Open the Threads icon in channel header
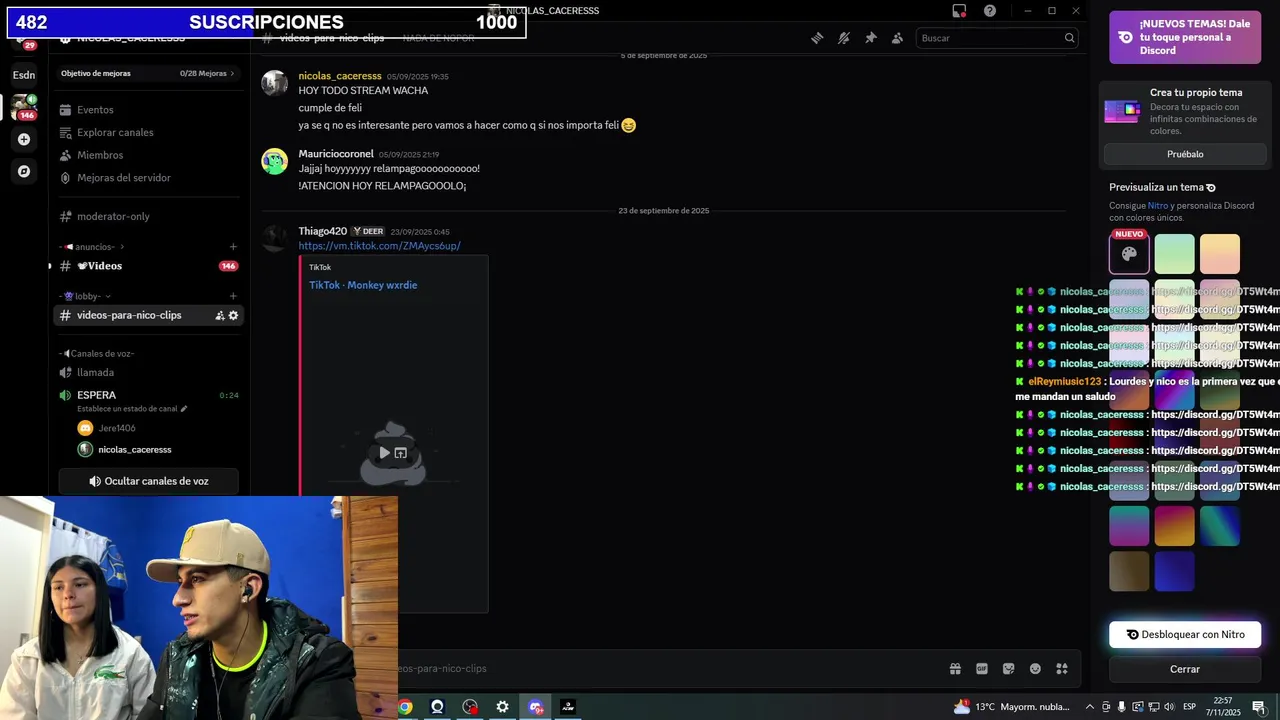The height and width of the screenshot is (720, 1280). click(x=817, y=38)
